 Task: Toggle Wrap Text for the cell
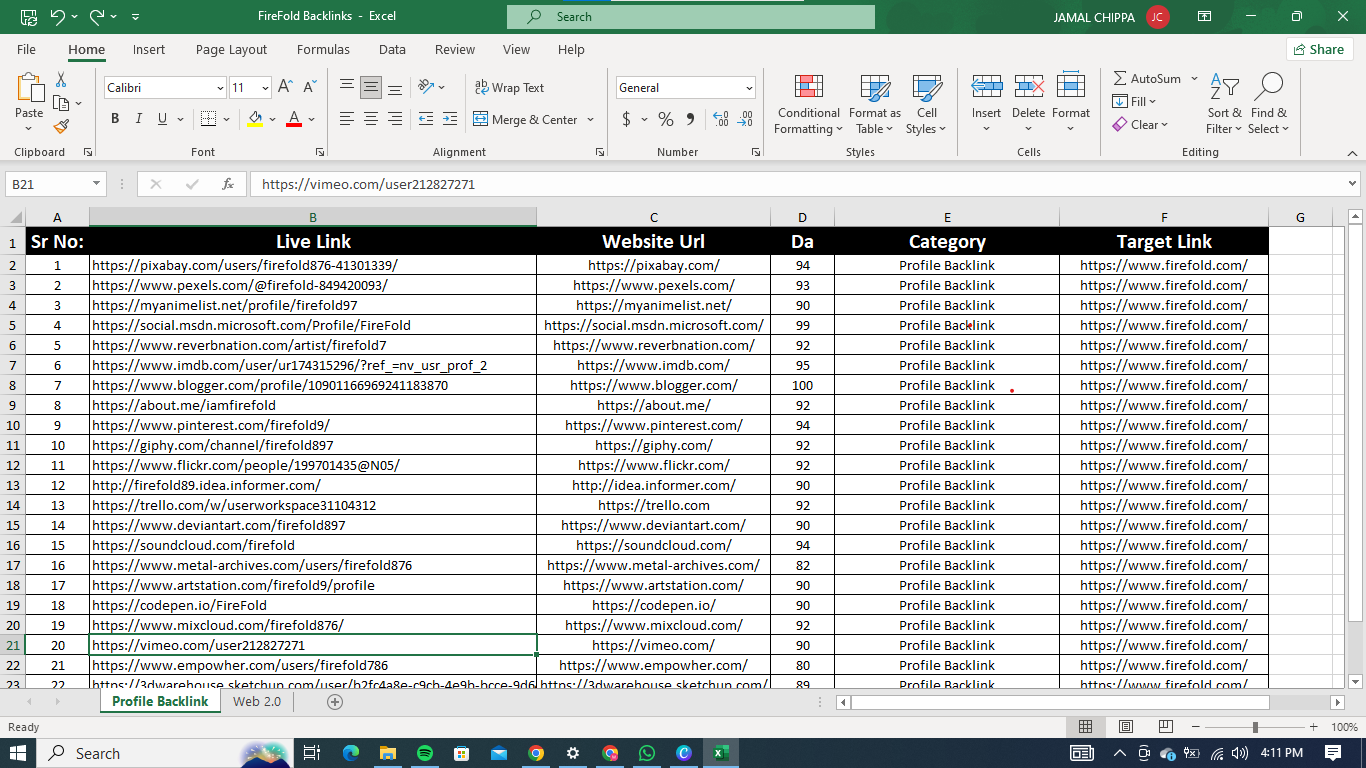coord(509,88)
